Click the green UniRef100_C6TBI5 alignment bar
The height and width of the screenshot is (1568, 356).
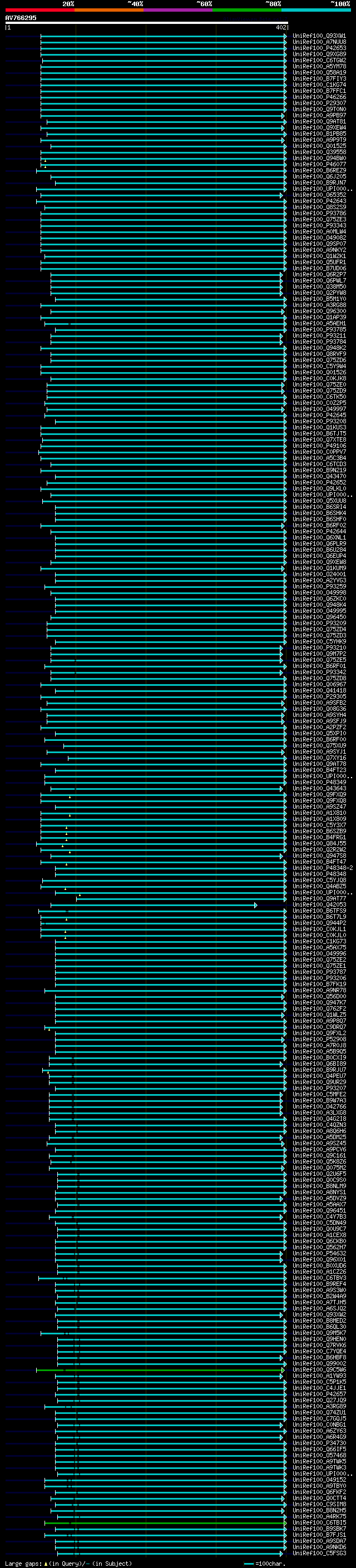pyautogui.click(x=166, y=1523)
